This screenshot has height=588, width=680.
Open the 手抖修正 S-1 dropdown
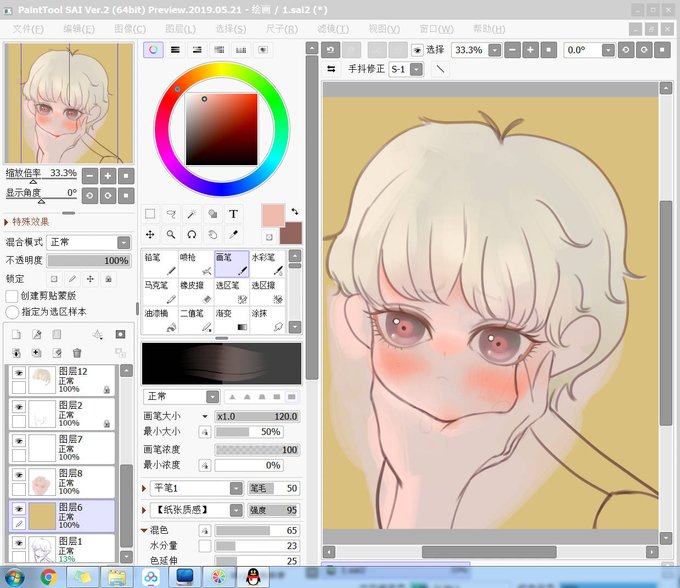[416, 69]
